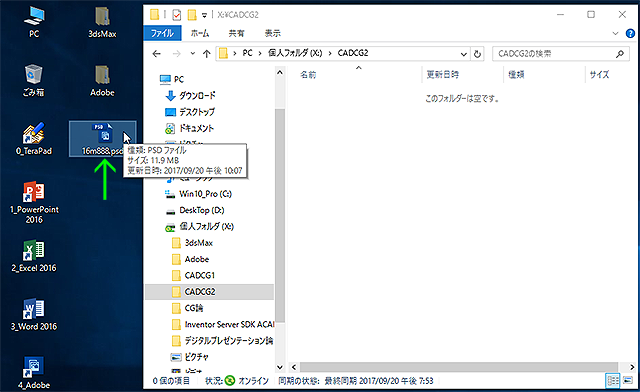Click navigation pane scroll down arrow

point(280,367)
